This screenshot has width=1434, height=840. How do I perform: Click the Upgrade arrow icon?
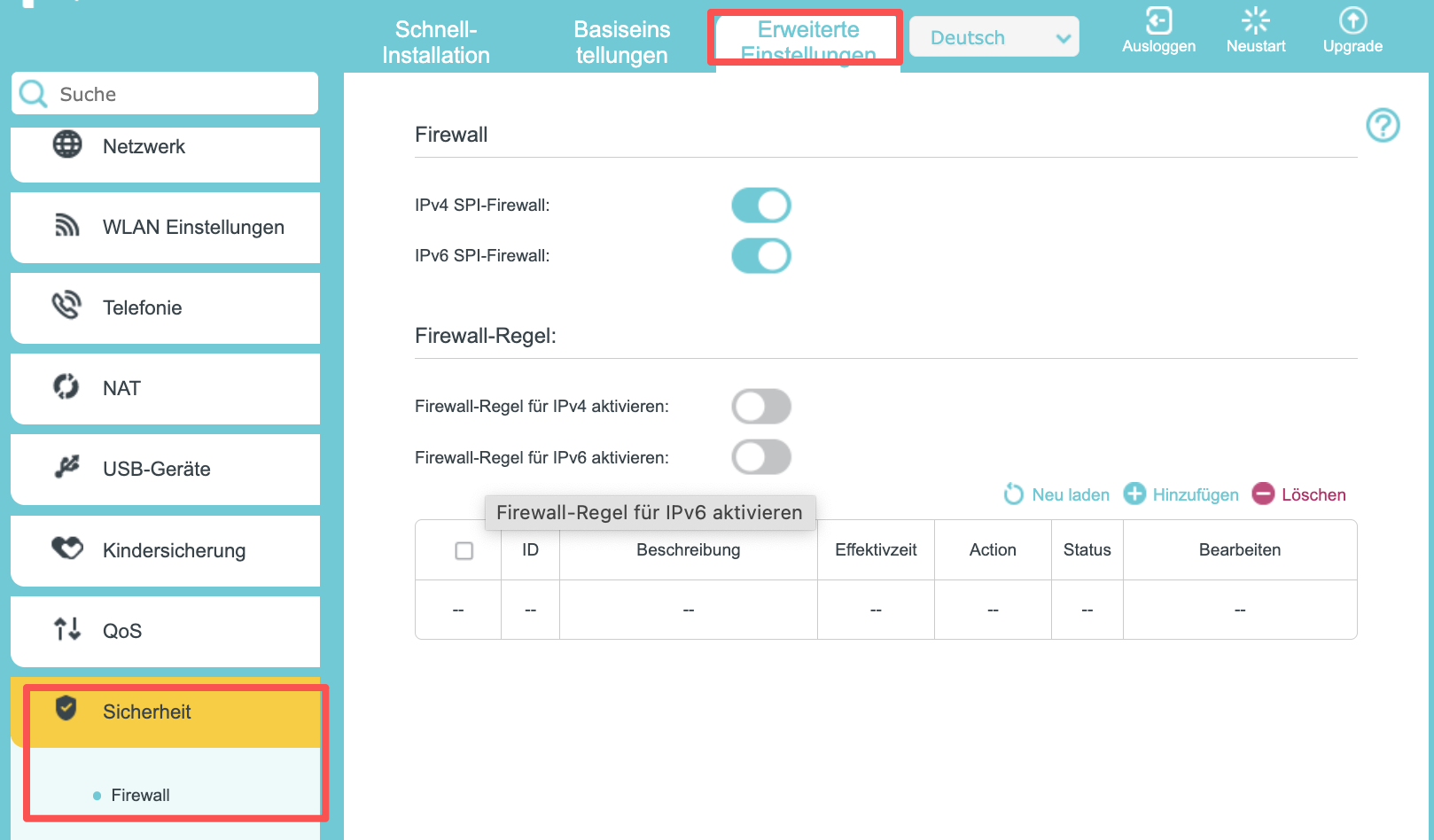pyautogui.click(x=1352, y=20)
